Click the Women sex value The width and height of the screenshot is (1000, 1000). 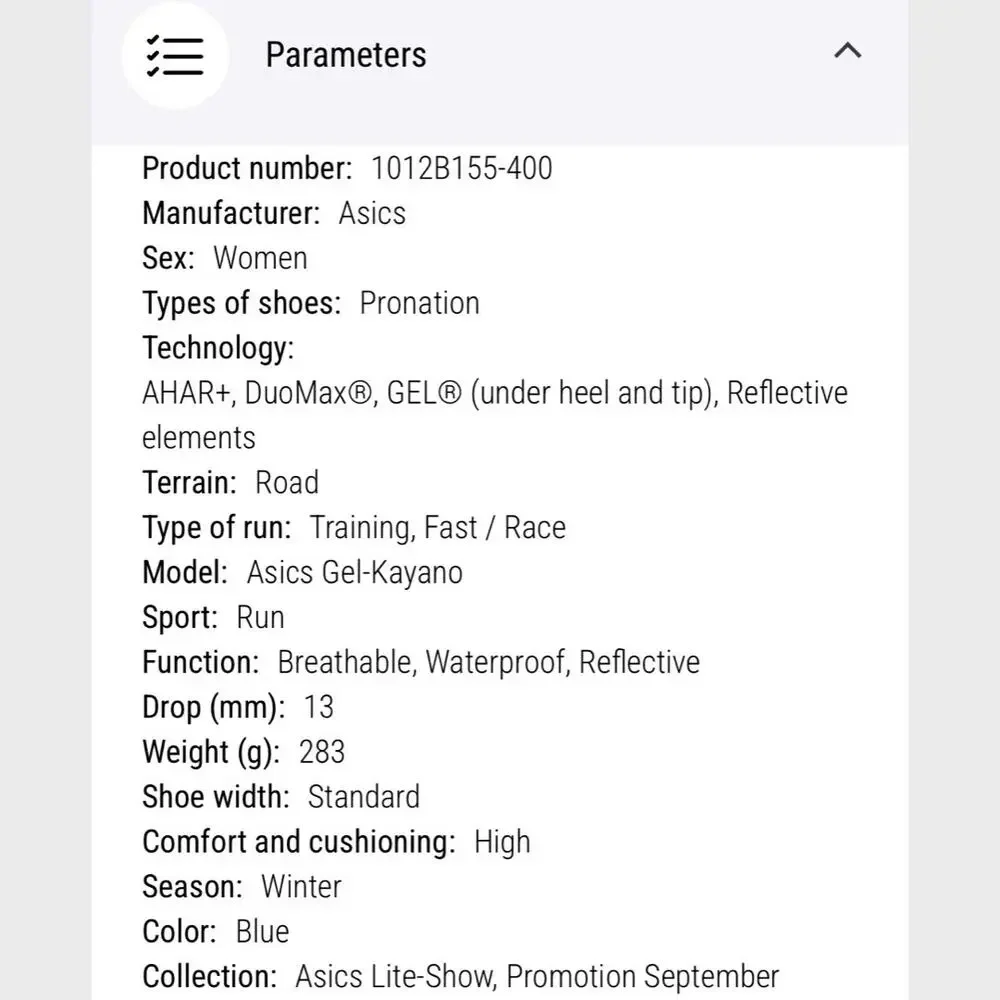tap(260, 258)
